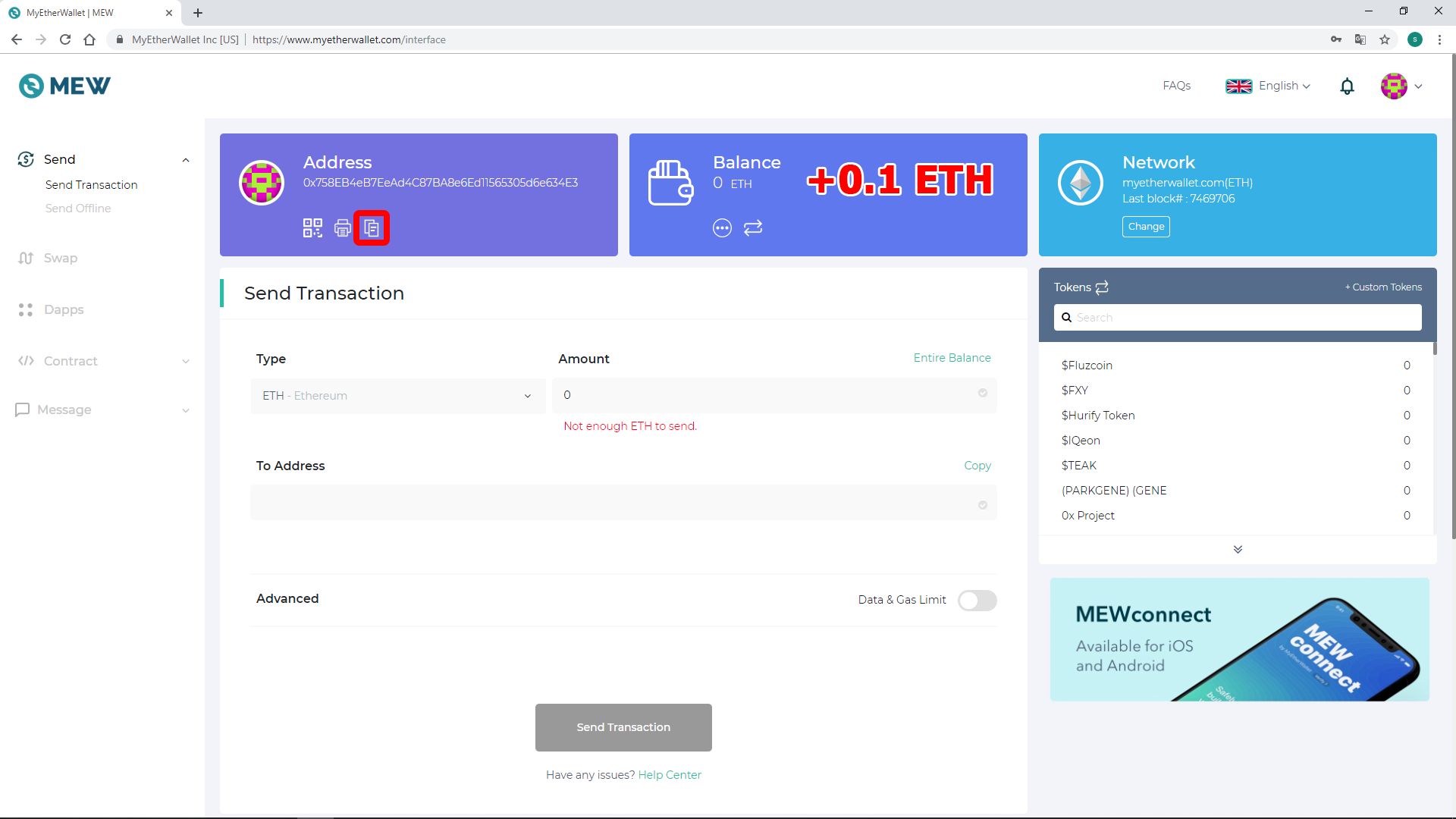The image size is (1456, 819).
Task: Expand the Message sidebar section
Action: point(186,410)
